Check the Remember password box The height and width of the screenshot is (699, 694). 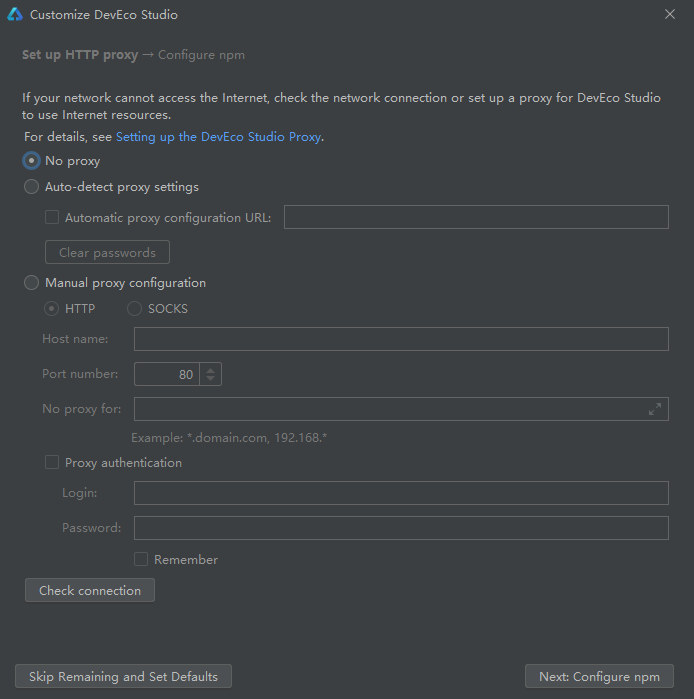[141, 559]
